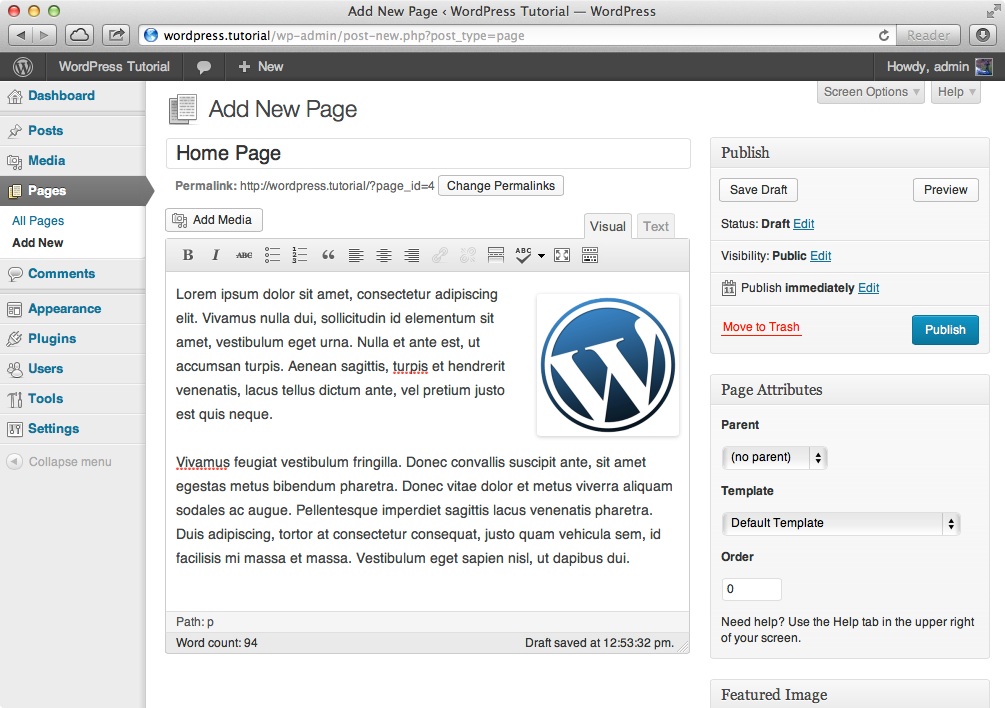
Task: Toggle italic formatting in editor toolbar
Action: coord(215,255)
